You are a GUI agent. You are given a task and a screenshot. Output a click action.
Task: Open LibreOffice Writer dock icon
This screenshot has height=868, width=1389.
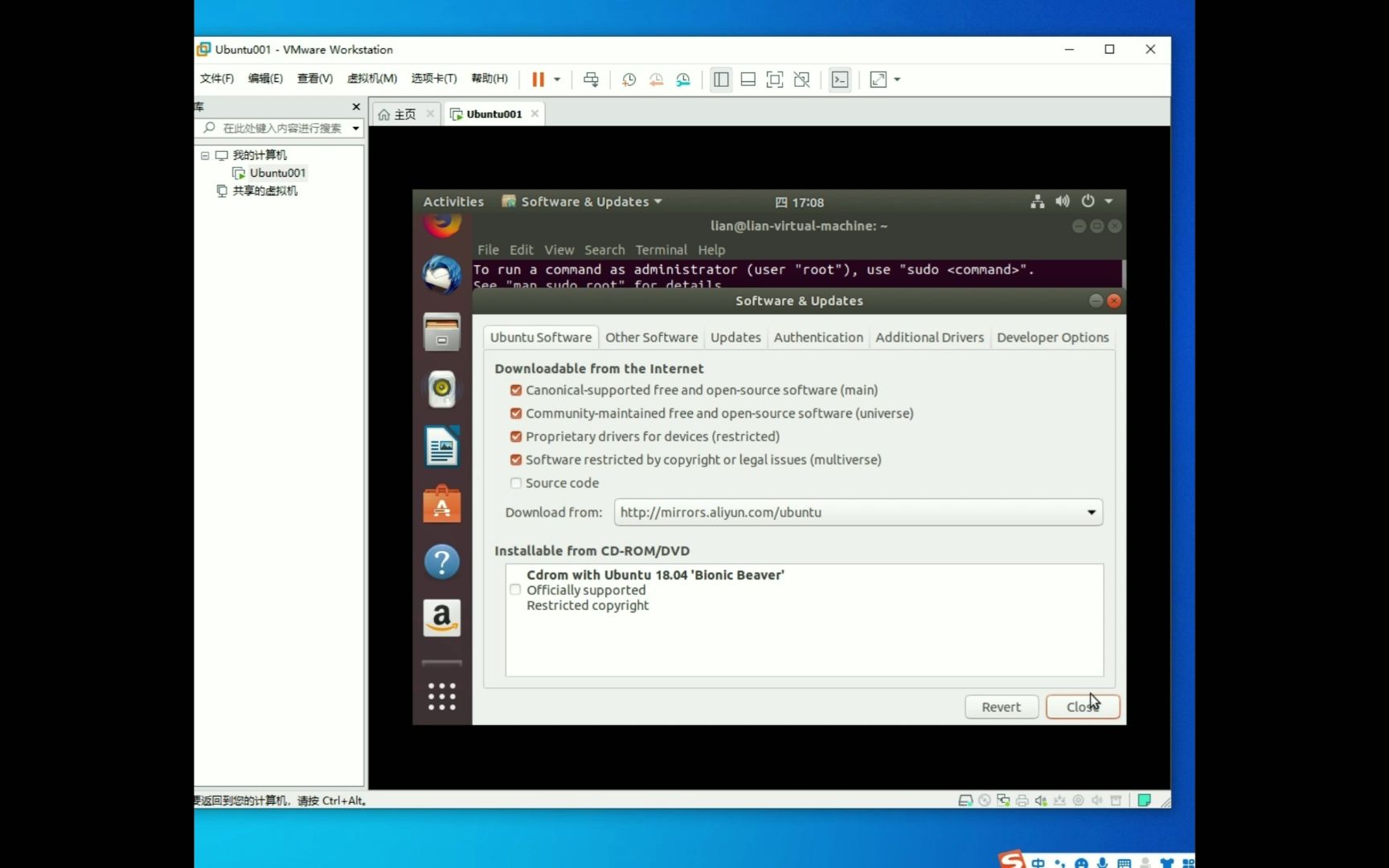tap(442, 447)
